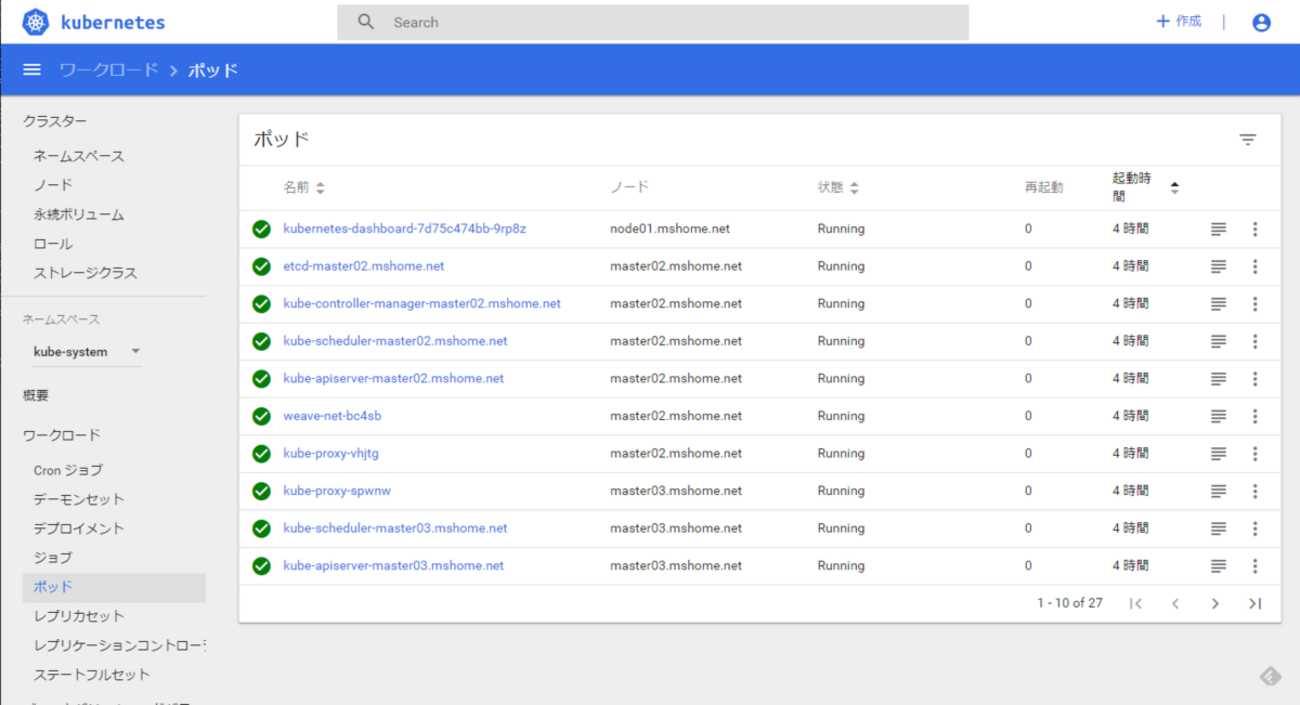Open actions menu for kube-proxy-spwnw
The height and width of the screenshot is (705, 1300).
click(x=1255, y=491)
